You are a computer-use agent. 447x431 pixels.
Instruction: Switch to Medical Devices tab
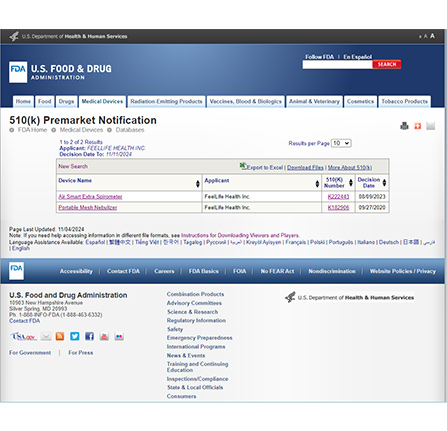point(102,102)
